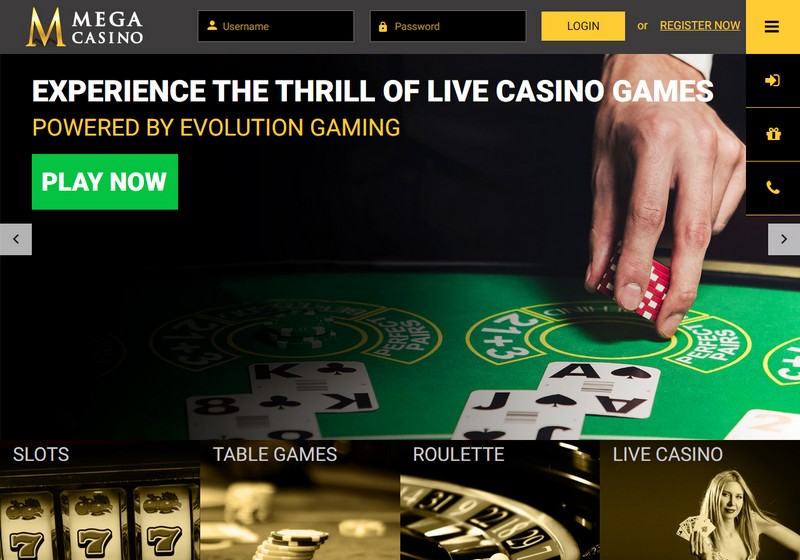Click the Mega Casino logo
This screenshot has height=560, width=800.
point(85,27)
